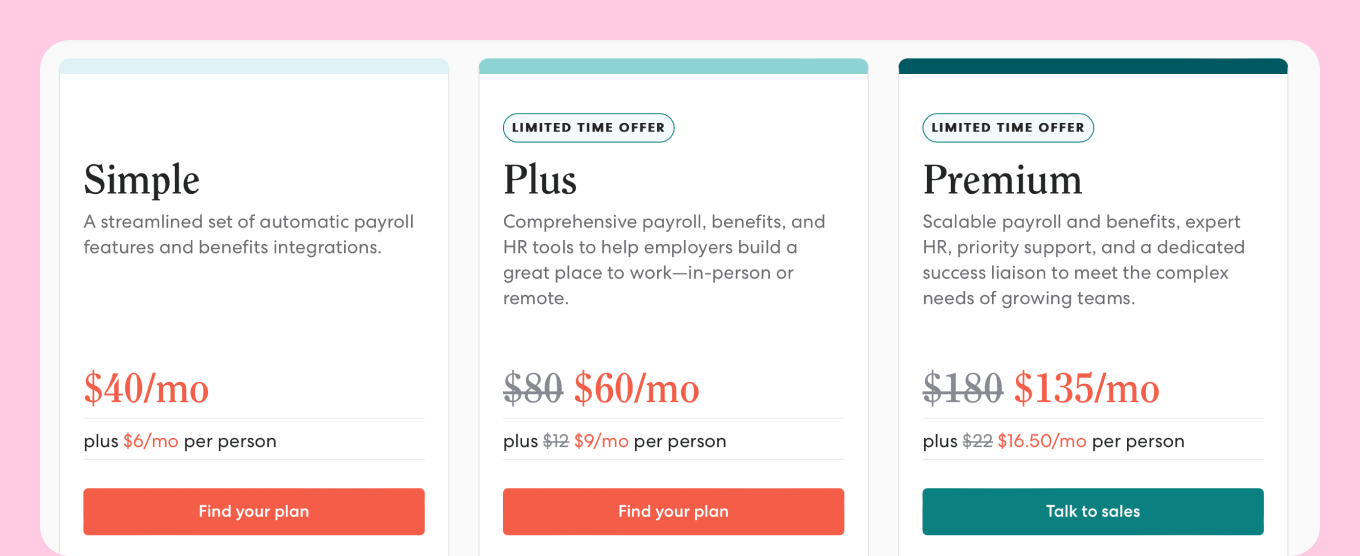The height and width of the screenshot is (556, 1360).
Task: Click the struck-through $180 price
Action: tap(963, 388)
